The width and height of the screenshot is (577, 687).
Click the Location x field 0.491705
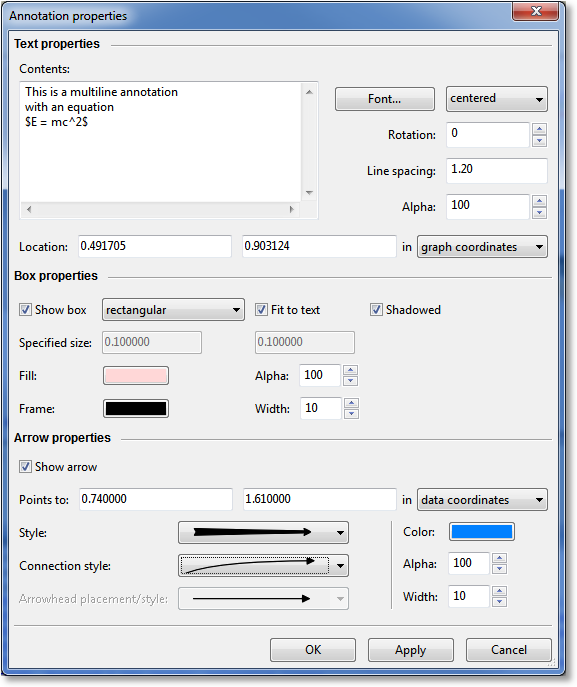click(x=155, y=246)
